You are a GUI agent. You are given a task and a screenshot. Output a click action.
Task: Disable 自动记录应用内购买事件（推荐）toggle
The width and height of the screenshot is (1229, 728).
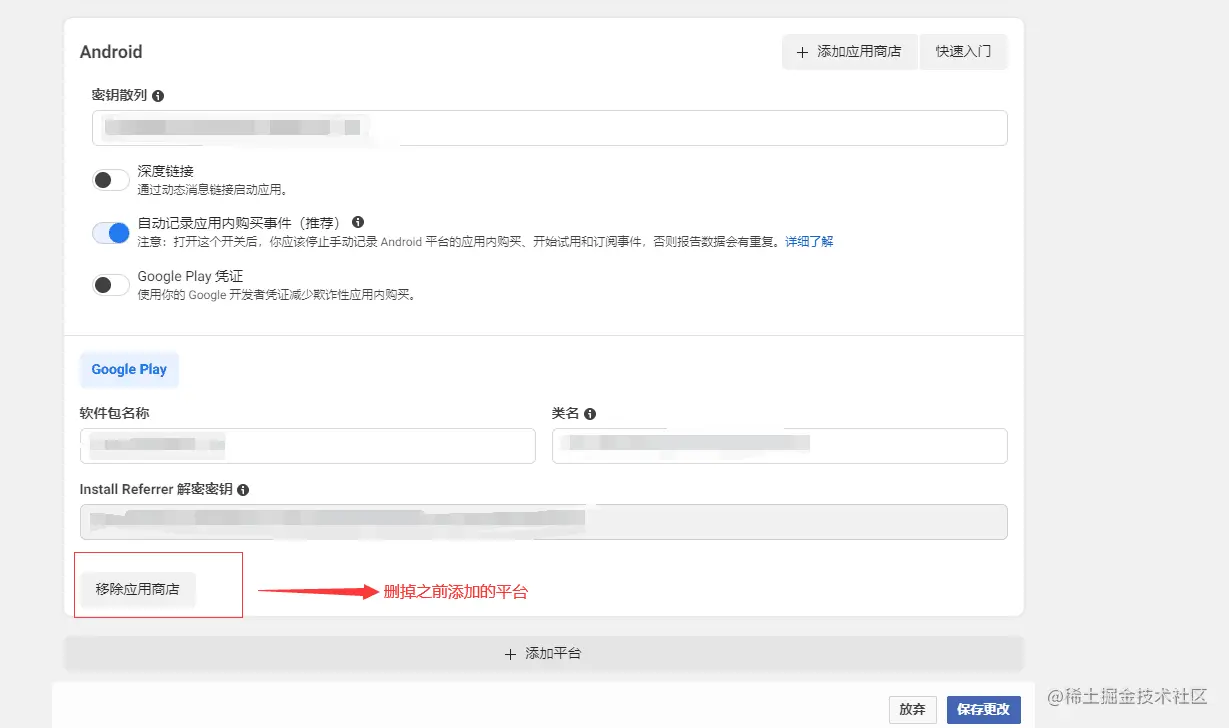tap(110, 232)
